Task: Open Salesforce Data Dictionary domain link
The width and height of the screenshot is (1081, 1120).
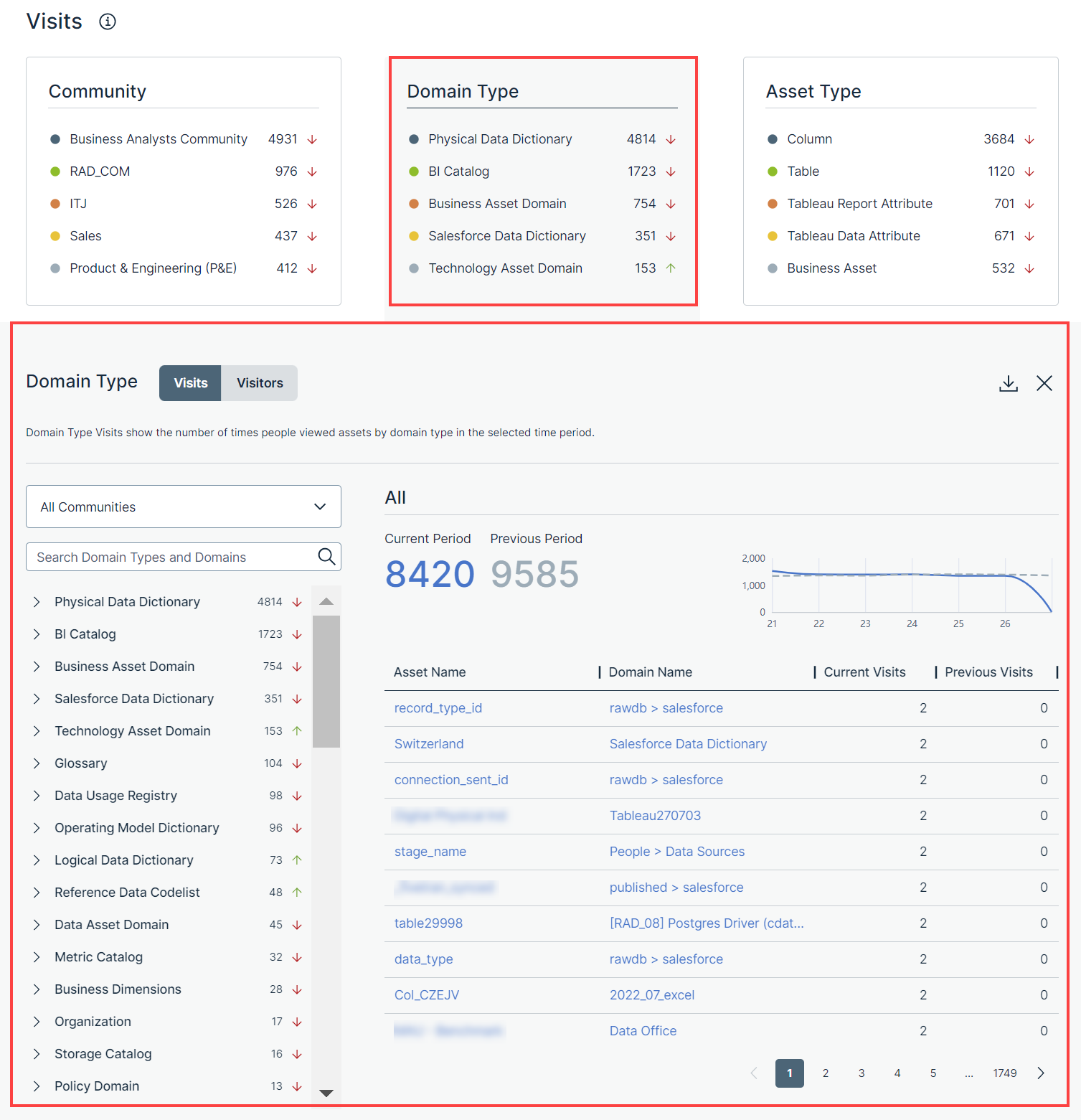Action: point(687,744)
